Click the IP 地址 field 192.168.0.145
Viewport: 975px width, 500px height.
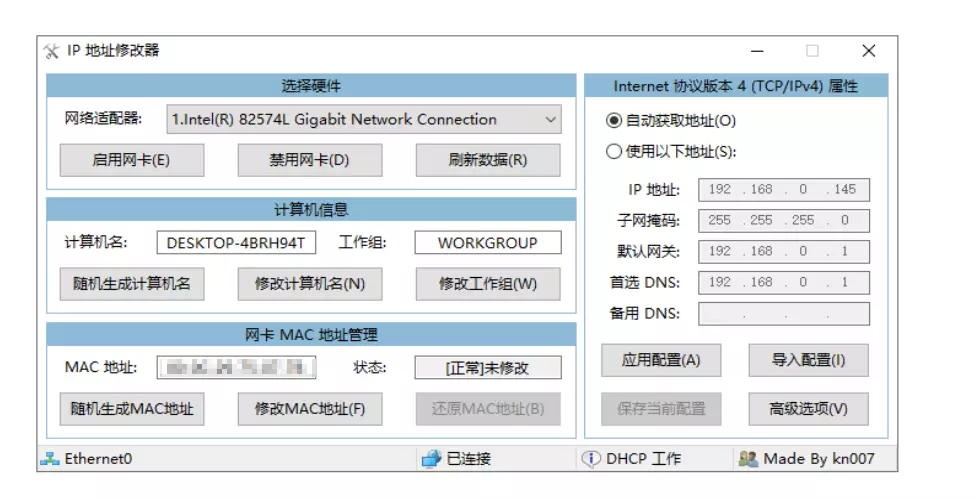(x=784, y=190)
